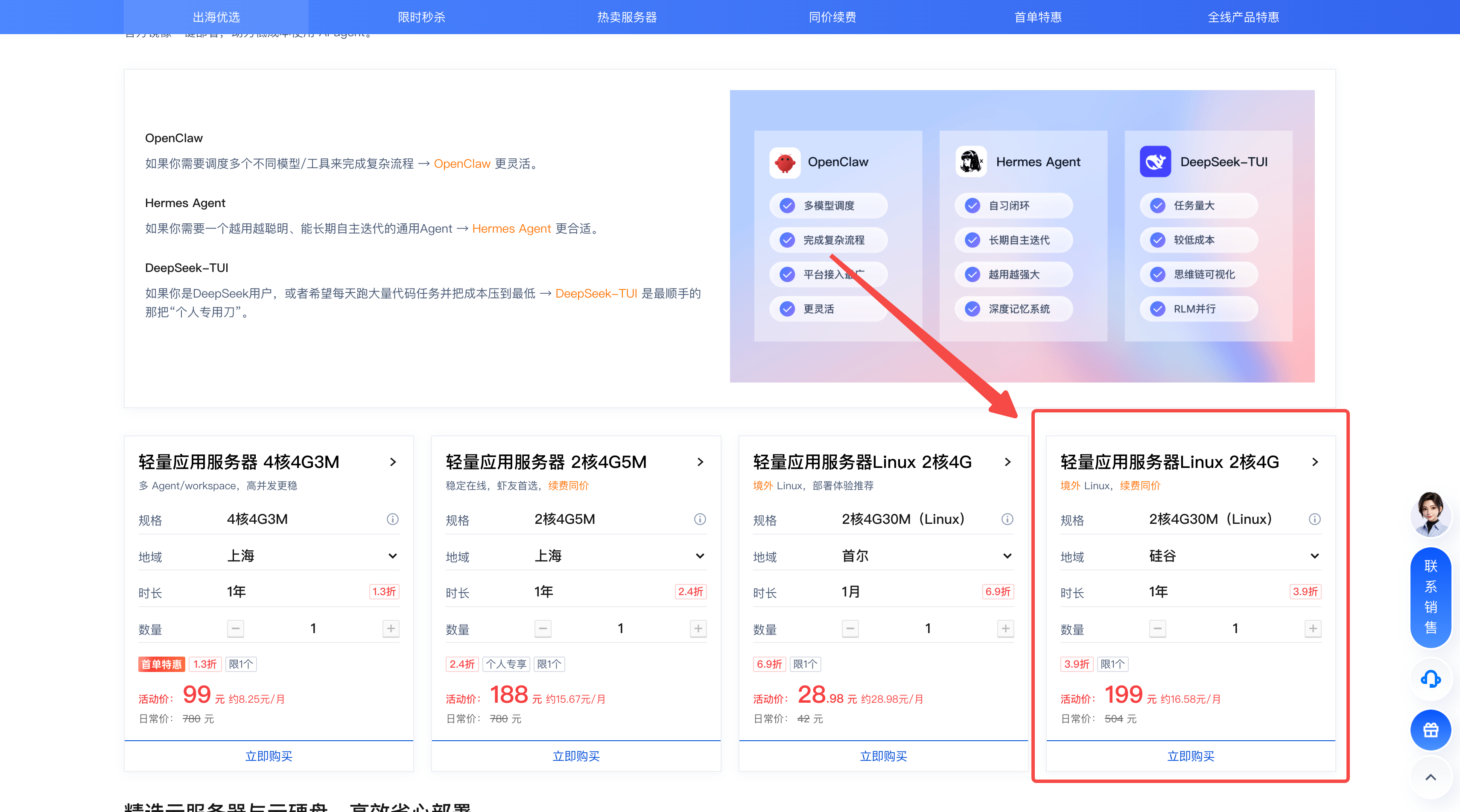Click the back-to-top arrow icon

pos(1431,777)
